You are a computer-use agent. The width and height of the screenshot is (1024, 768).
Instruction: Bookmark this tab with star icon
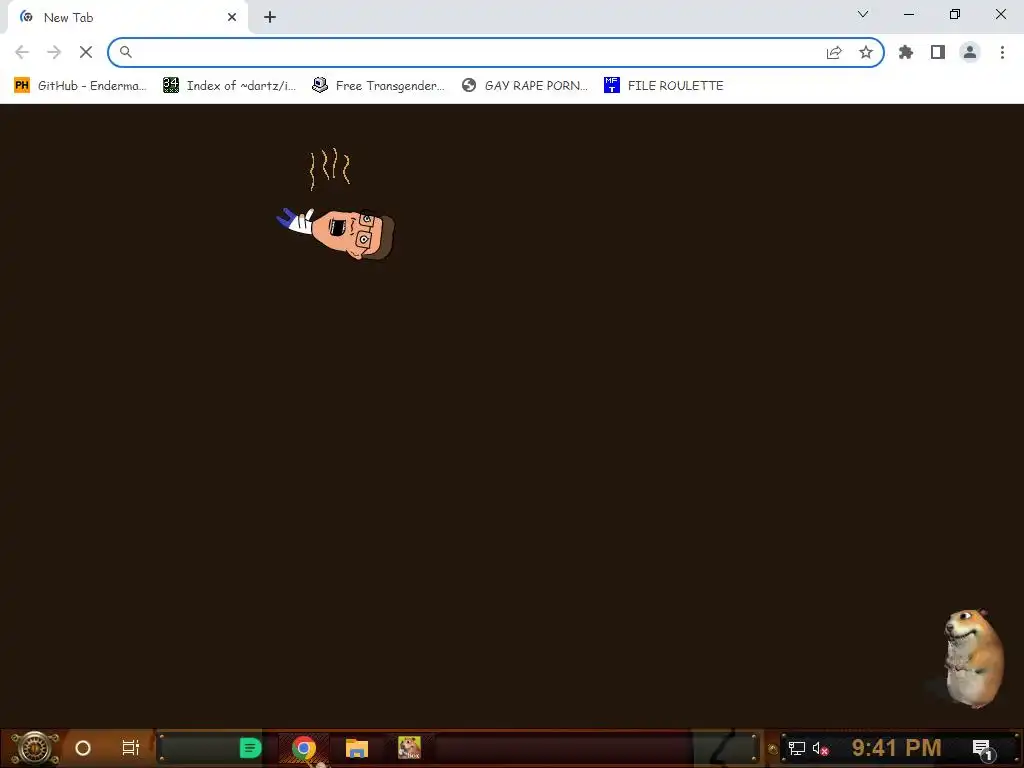coord(866,52)
